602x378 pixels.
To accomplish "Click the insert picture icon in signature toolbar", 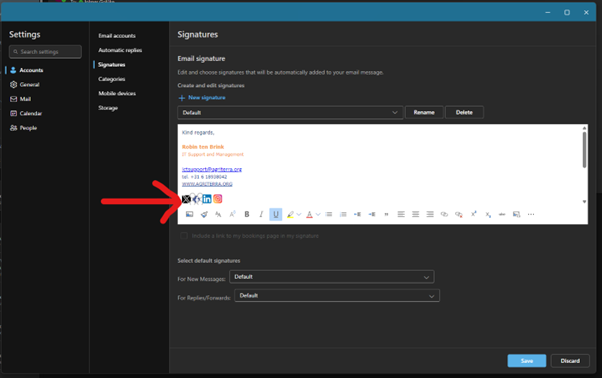I will [x=189, y=214].
